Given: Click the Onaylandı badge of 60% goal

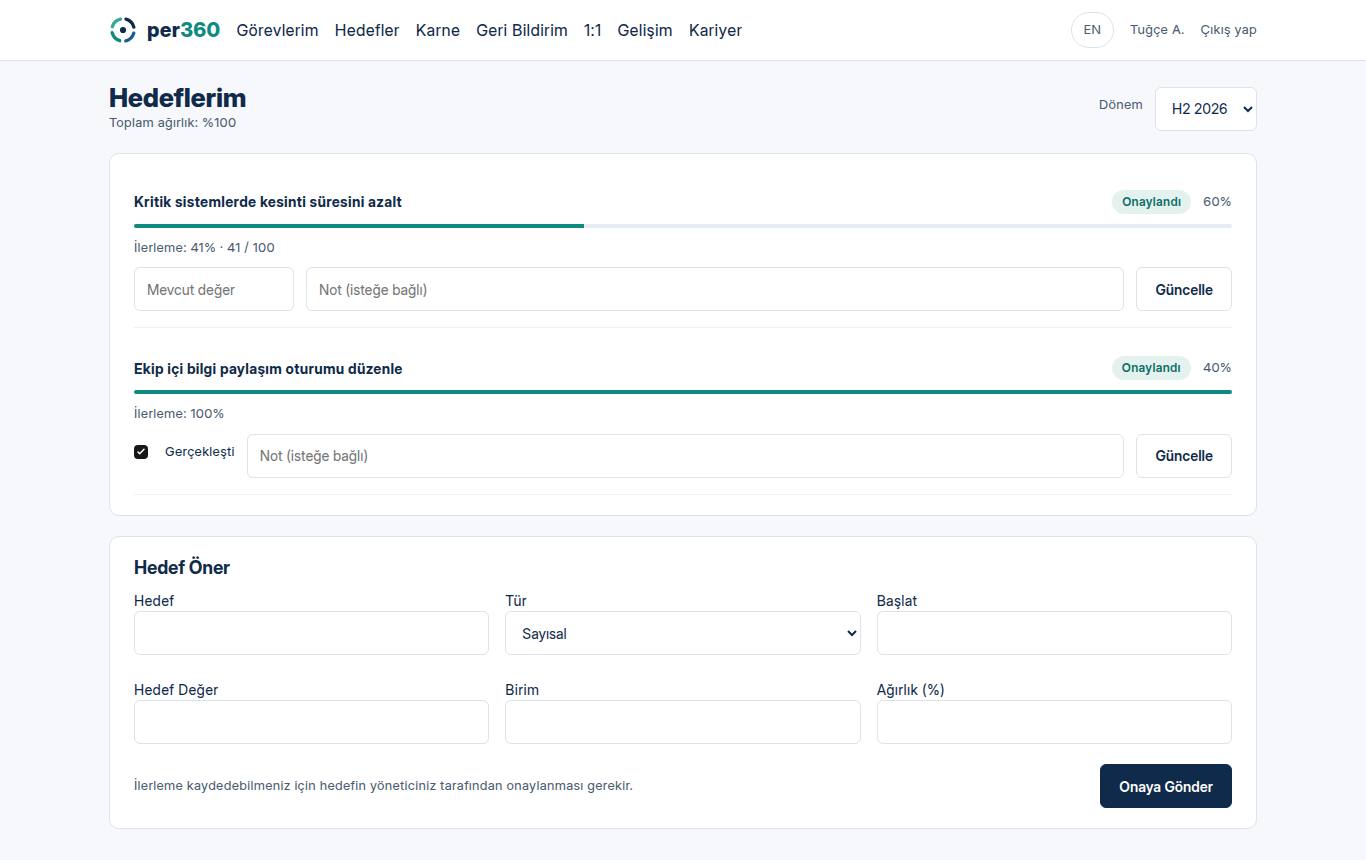Looking at the screenshot, I should 1151,202.
